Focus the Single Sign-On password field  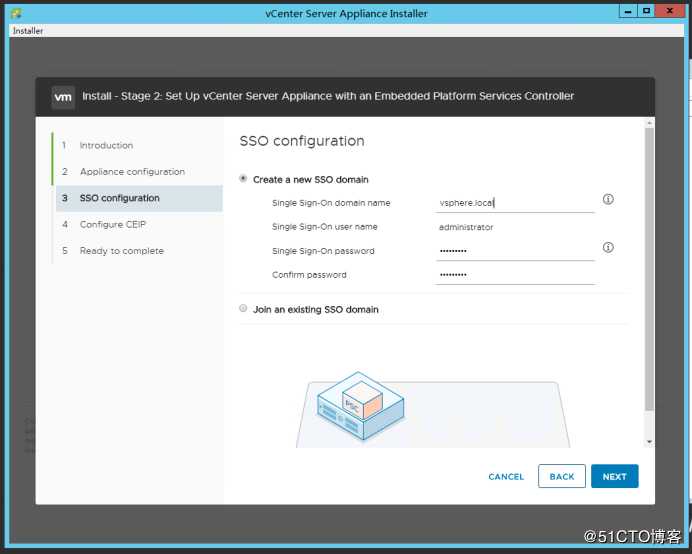(x=515, y=251)
